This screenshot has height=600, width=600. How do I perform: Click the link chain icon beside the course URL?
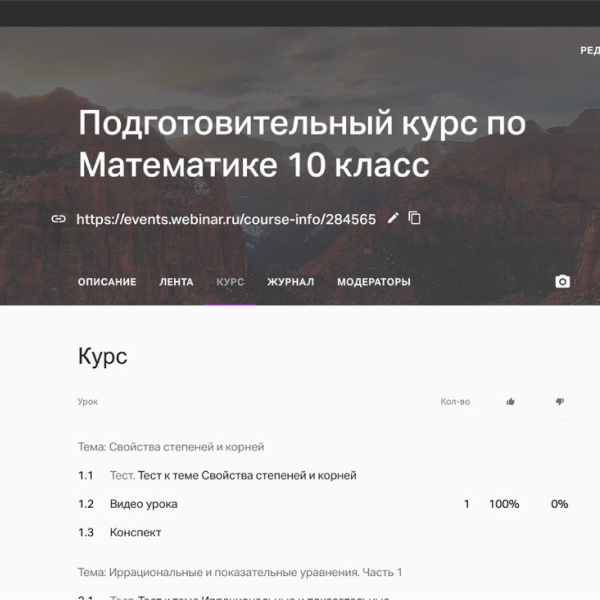pyautogui.click(x=59, y=219)
